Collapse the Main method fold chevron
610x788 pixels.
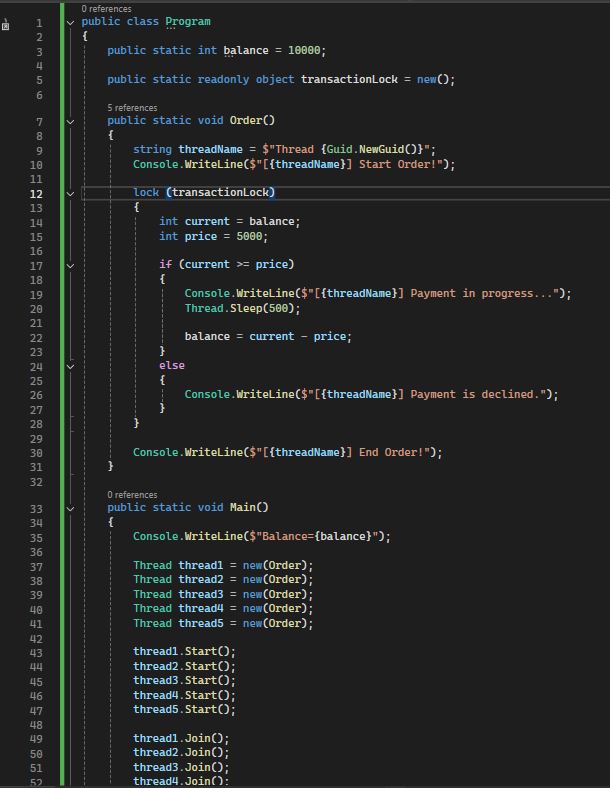(70, 508)
